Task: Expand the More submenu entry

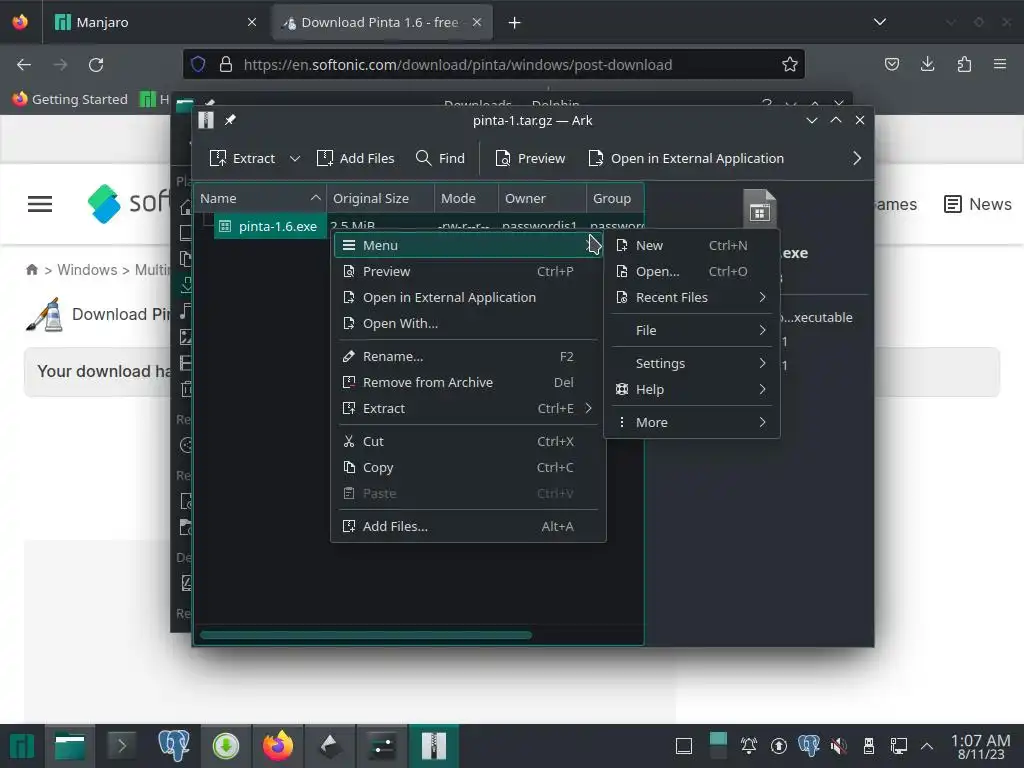Action: 692,423
